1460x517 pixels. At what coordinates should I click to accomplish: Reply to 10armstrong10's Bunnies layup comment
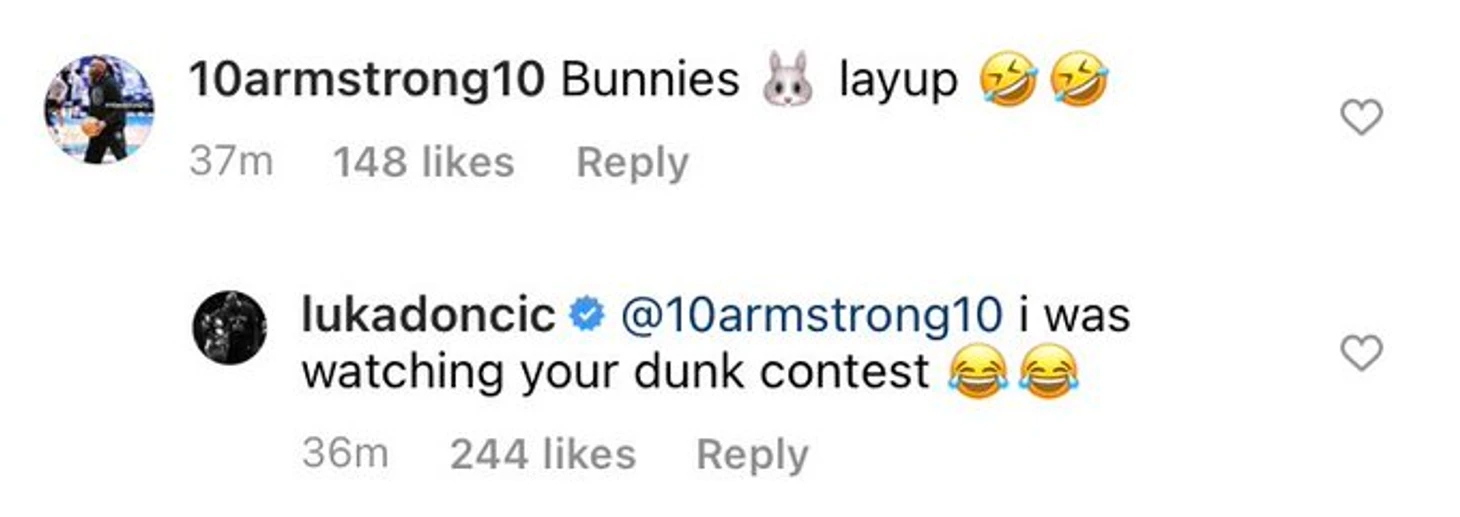pyautogui.click(x=632, y=163)
